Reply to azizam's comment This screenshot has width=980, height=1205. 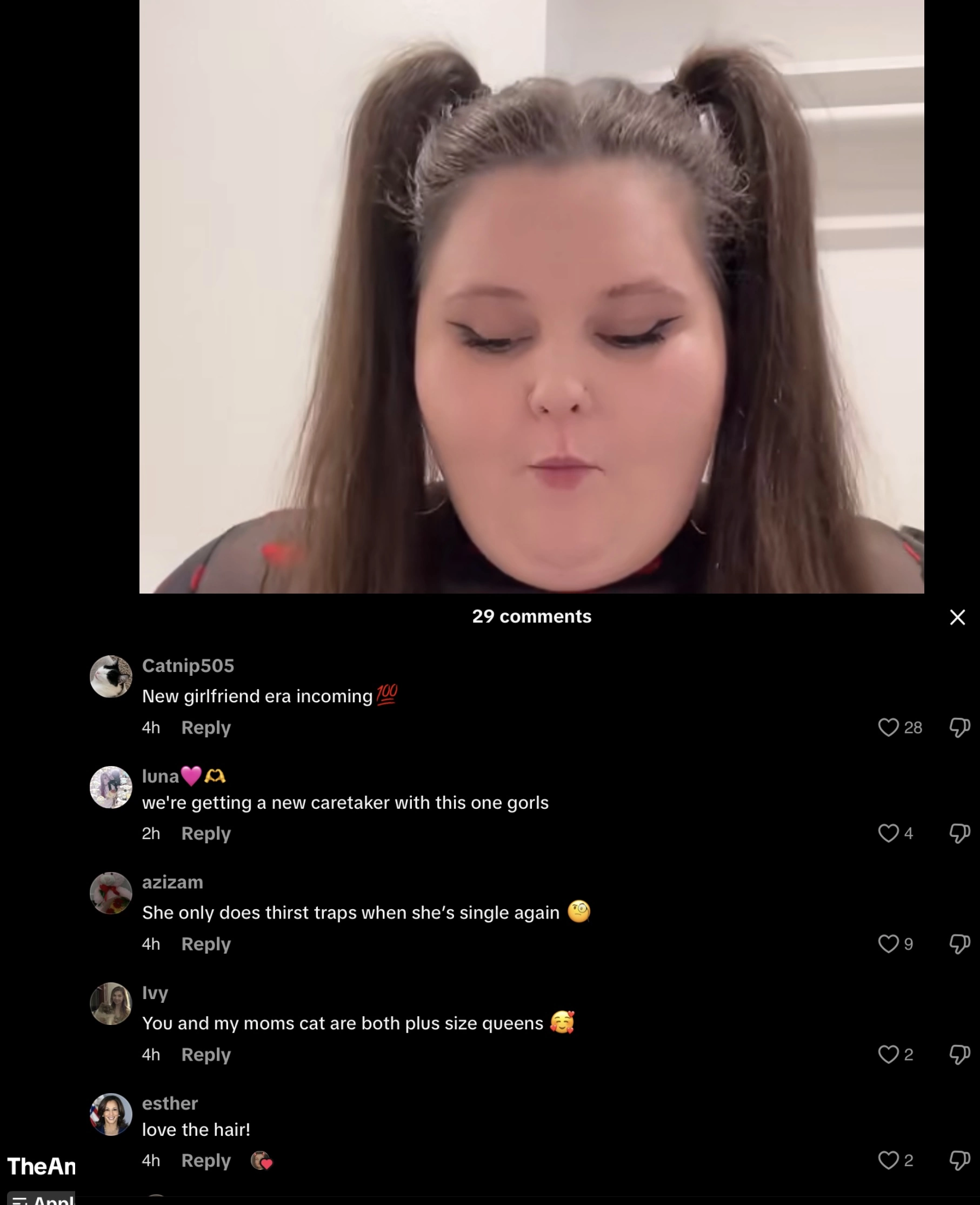click(x=206, y=944)
